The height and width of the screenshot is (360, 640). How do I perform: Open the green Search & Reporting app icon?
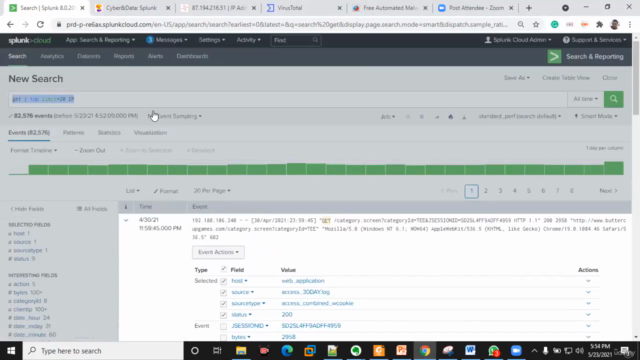coord(554,56)
